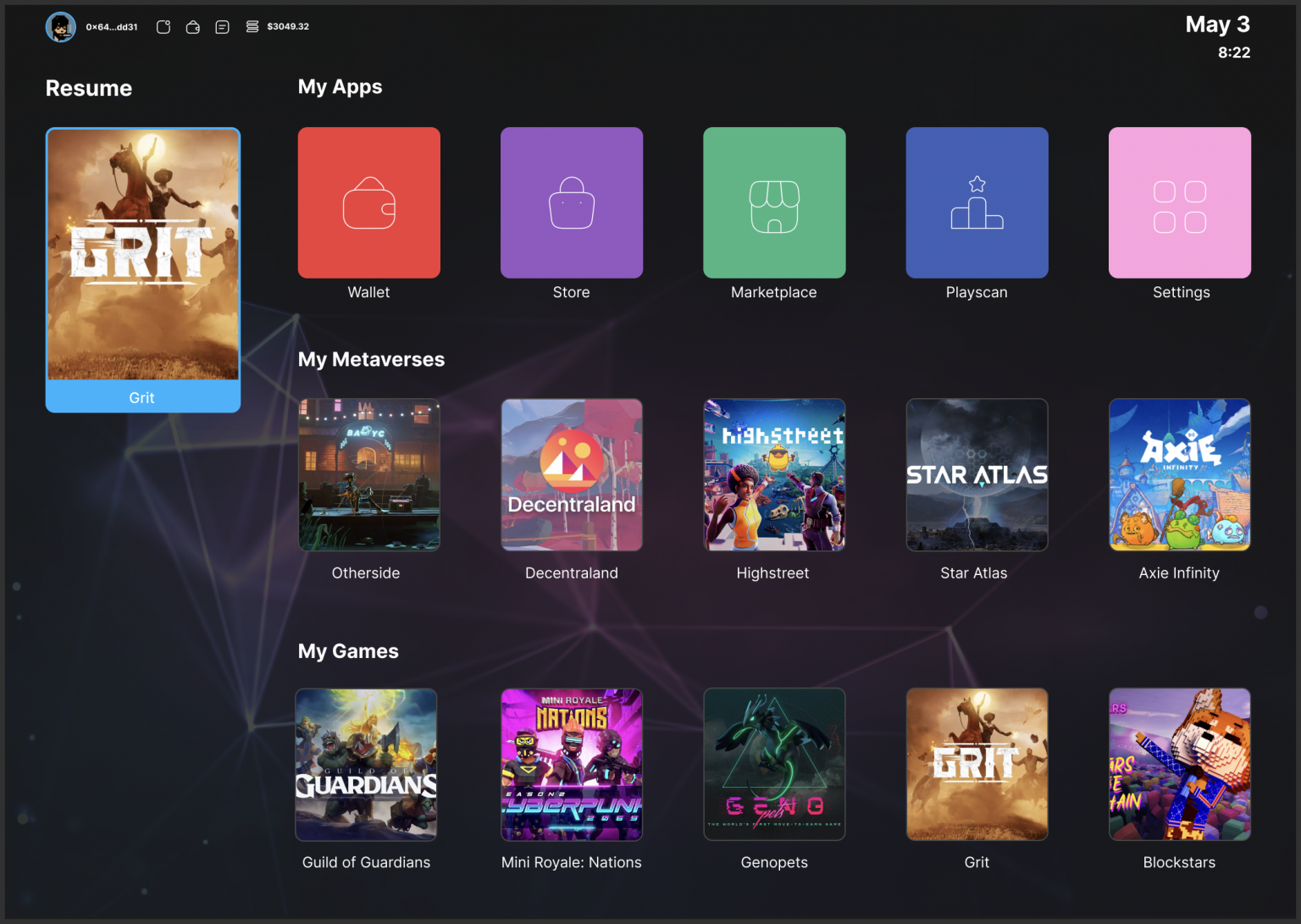The image size is (1301, 924).
Task: Click the wallet icon in the top status bar
Action: [192, 26]
